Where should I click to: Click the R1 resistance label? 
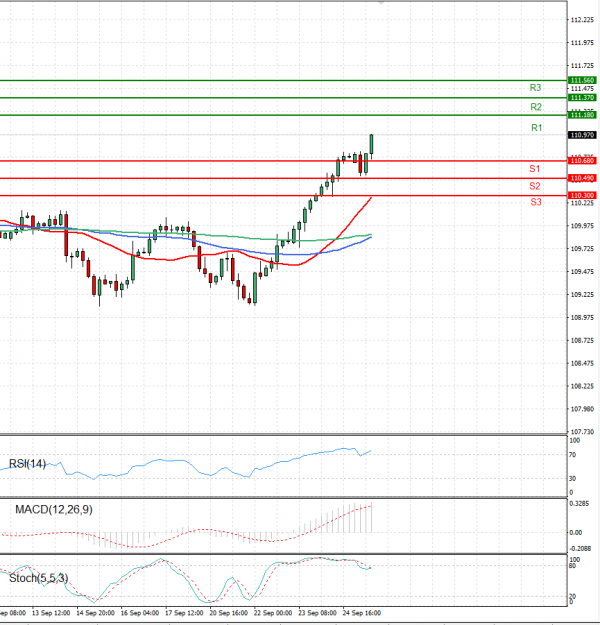tap(537, 128)
